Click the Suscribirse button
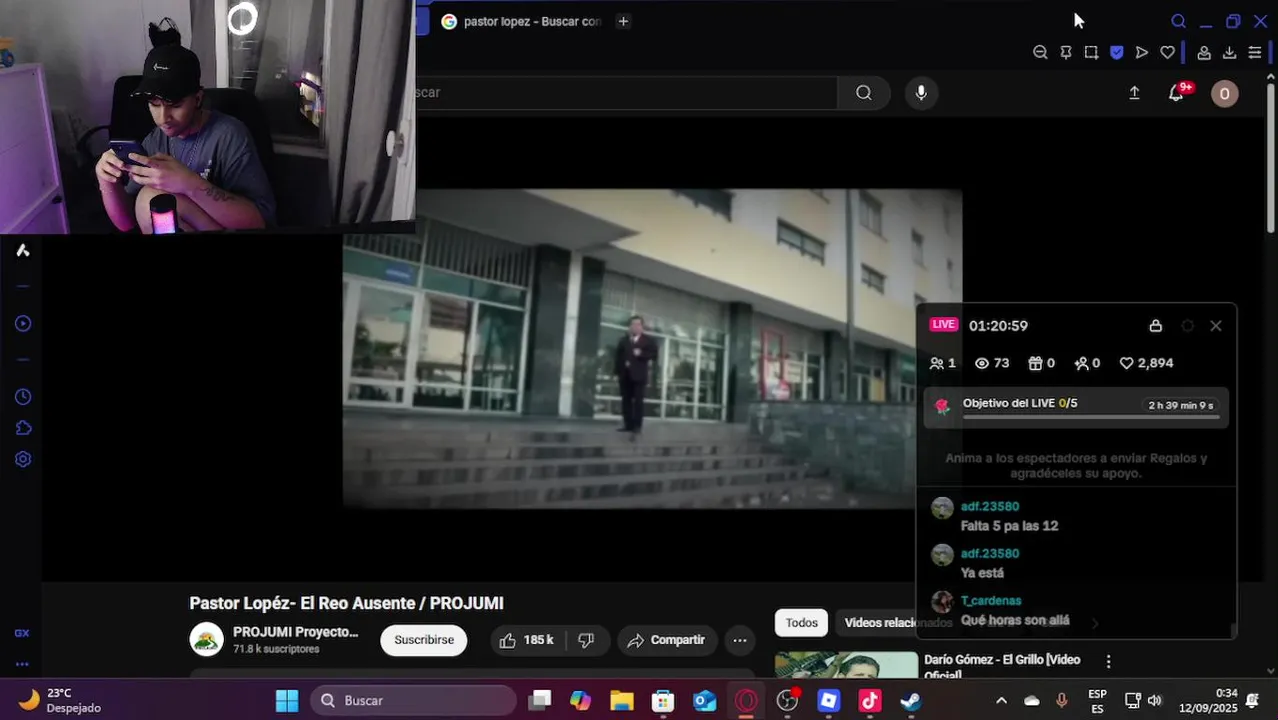This screenshot has height=720, width=1278. 423,640
